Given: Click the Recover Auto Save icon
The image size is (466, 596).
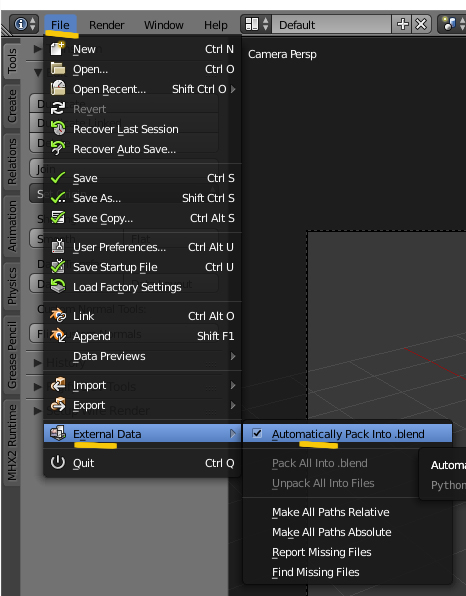Looking at the screenshot, I should 58,149.
